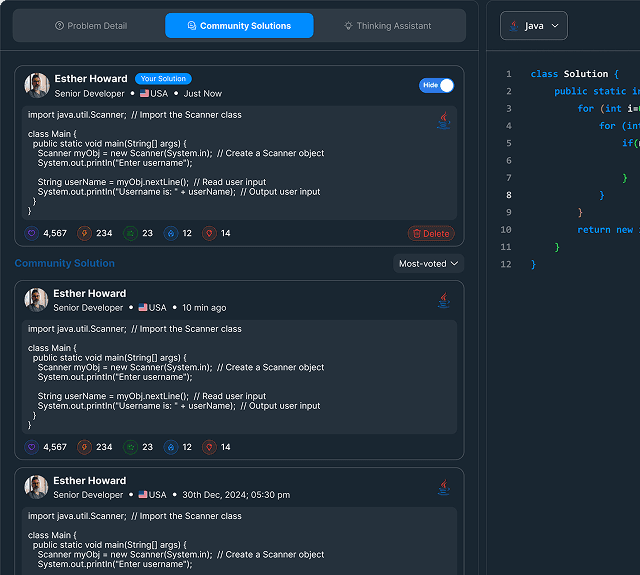Click the blue fire icon showing 12

(x=170, y=233)
